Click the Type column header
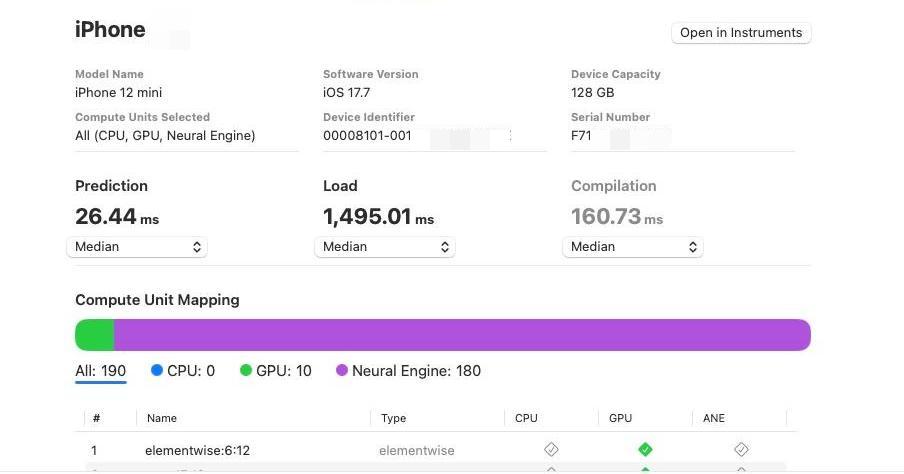Image resolution: width=904 pixels, height=474 pixels. click(x=393, y=418)
